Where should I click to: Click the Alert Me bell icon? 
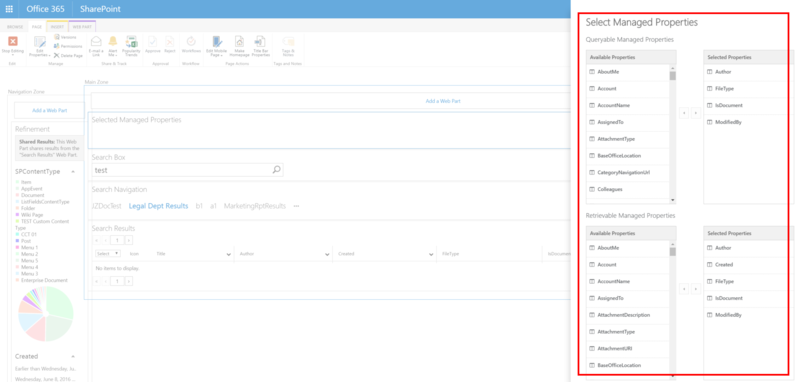click(x=113, y=41)
